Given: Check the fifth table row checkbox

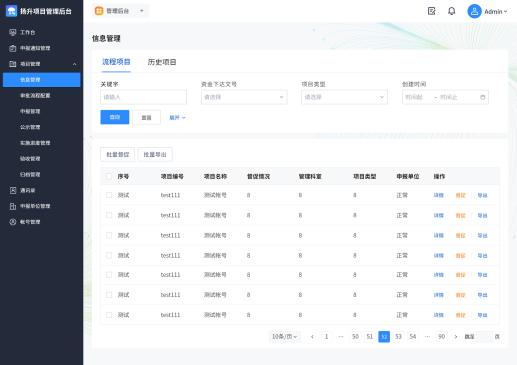Looking at the screenshot, I should coord(109,275).
